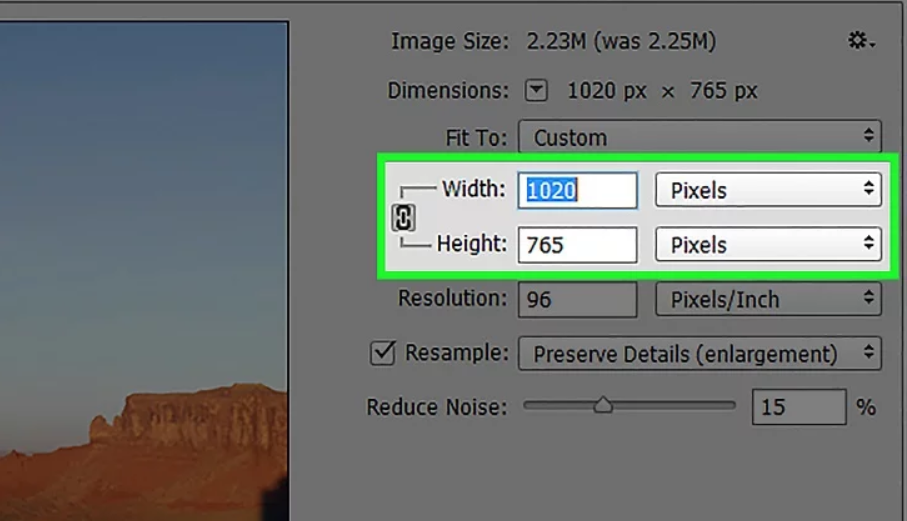Click the Resolution label
Viewport: 907px width, 521px height.
coord(452,298)
